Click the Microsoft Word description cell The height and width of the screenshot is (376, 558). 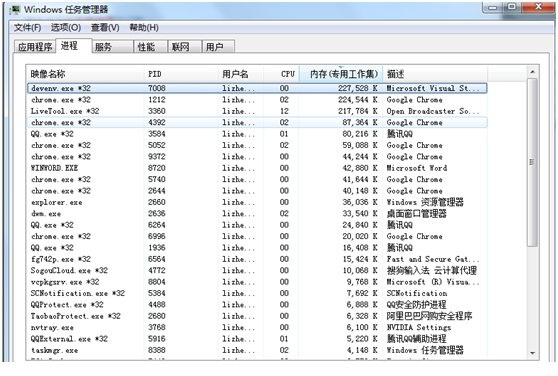(417, 168)
